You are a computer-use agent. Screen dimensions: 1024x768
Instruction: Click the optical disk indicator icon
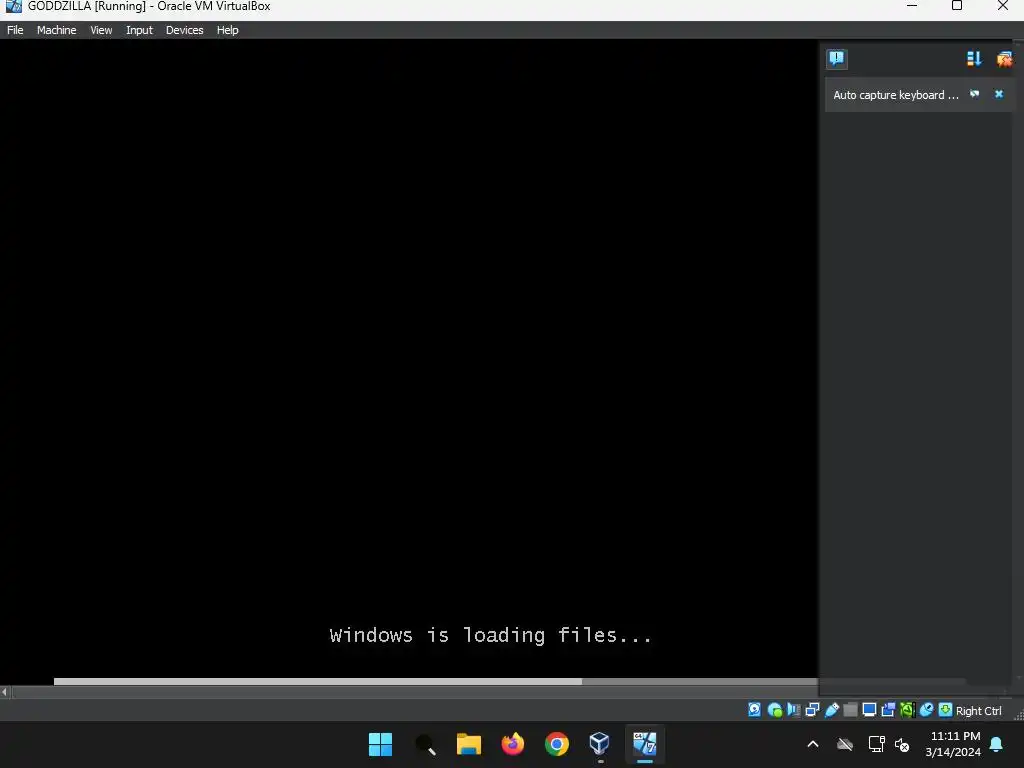point(775,710)
